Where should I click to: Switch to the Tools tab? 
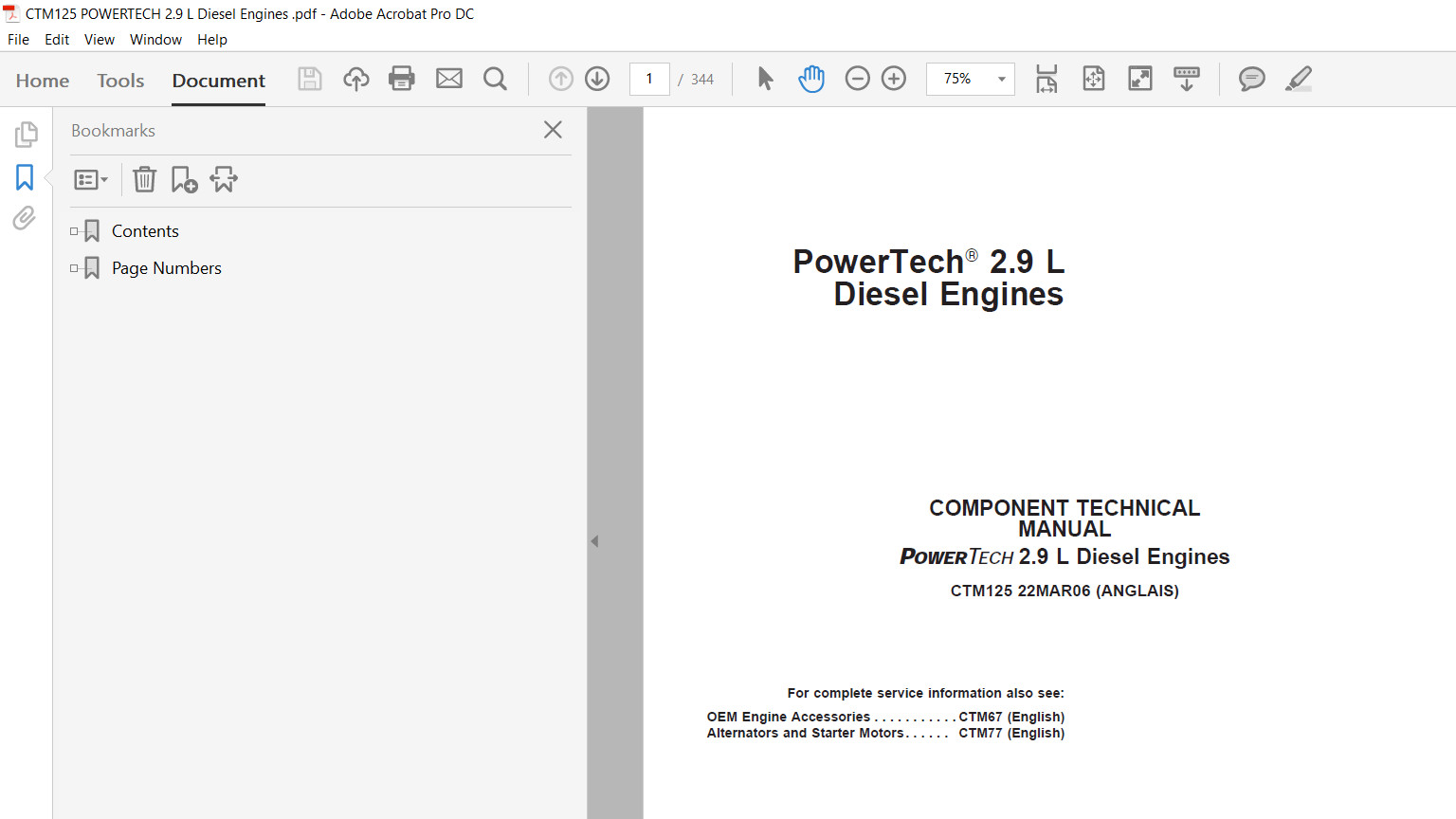coord(120,81)
